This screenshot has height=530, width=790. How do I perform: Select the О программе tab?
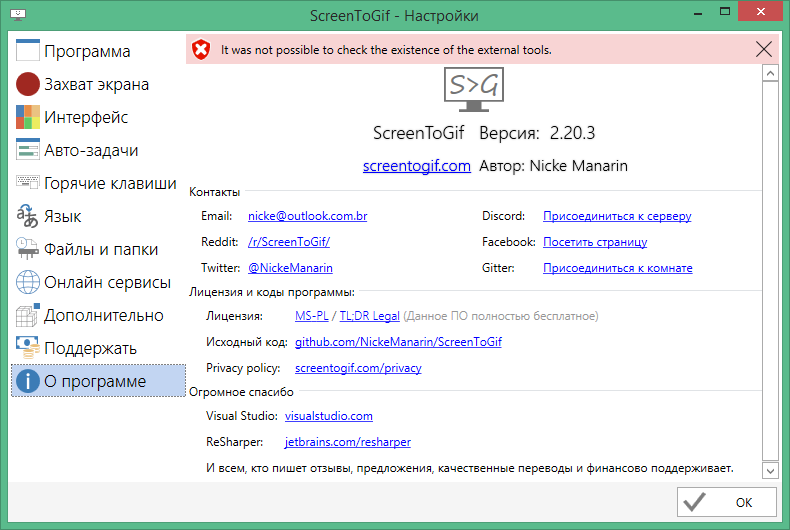coord(98,381)
